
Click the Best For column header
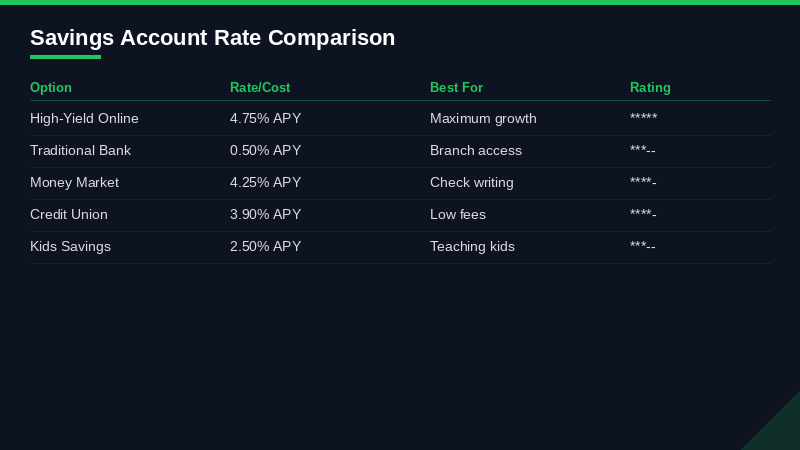456,88
